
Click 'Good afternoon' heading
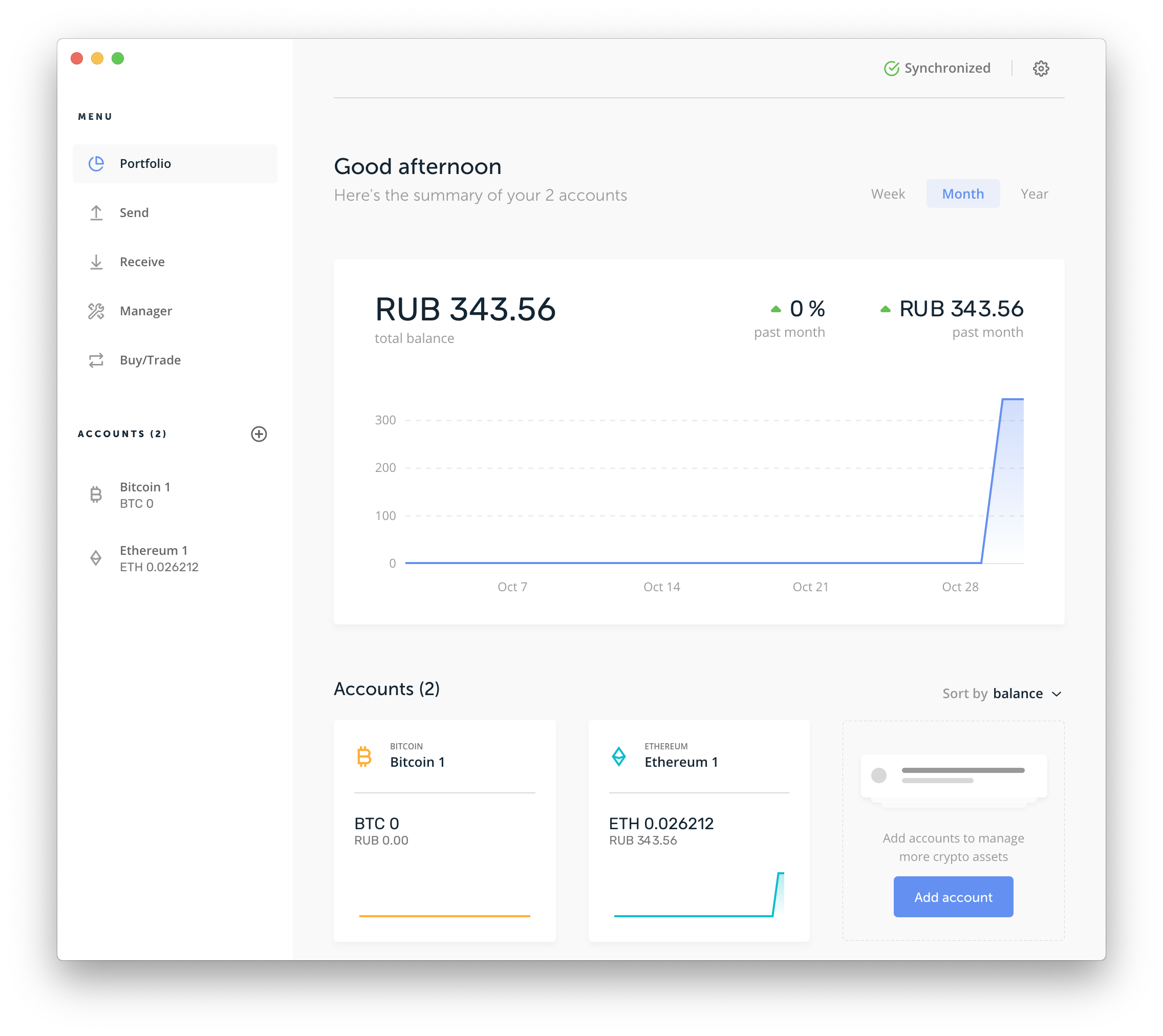point(417,166)
